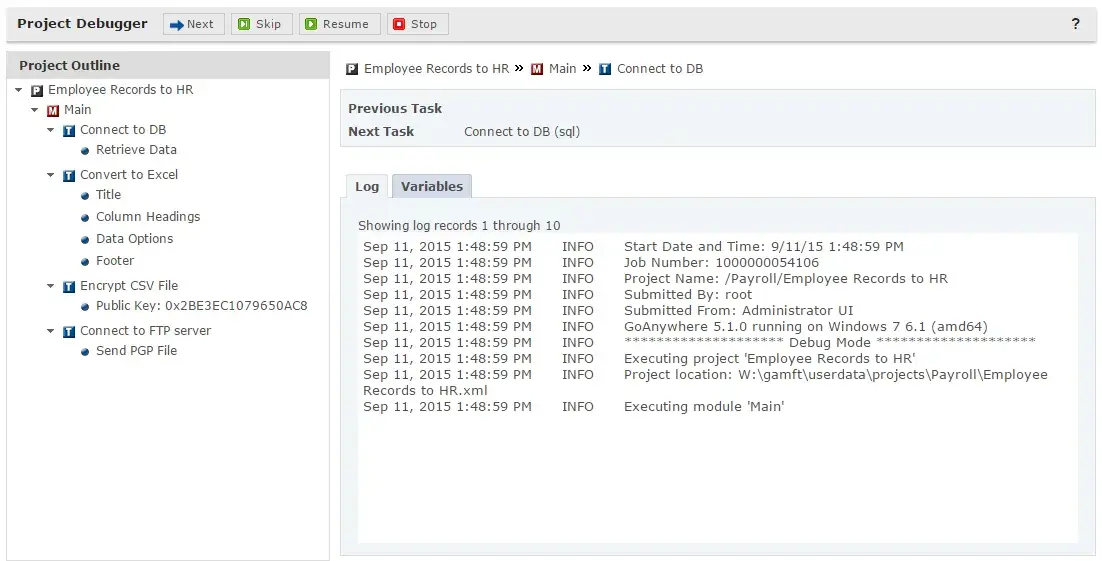Collapse the Connect to DB tree node
Image resolution: width=1102 pixels, height=561 pixels.
[x=51, y=130]
